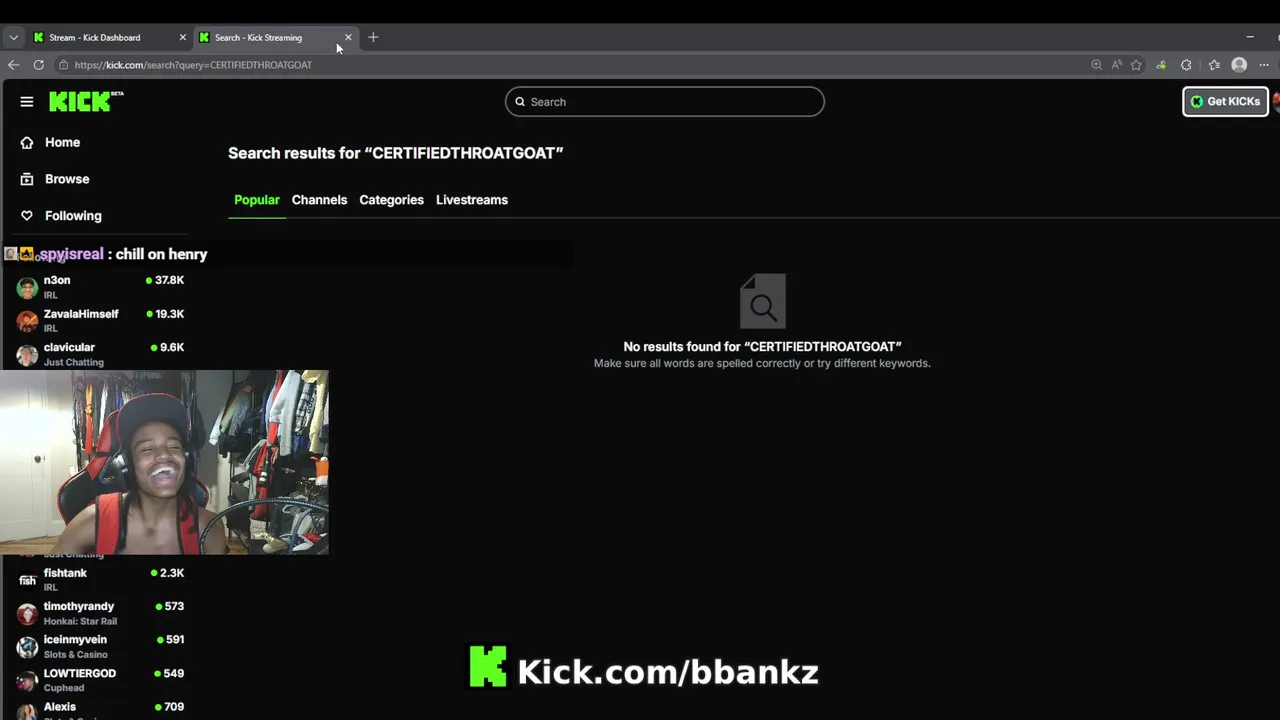Open the browser Extensions menu
The image size is (1280, 720).
[x=1186, y=65]
